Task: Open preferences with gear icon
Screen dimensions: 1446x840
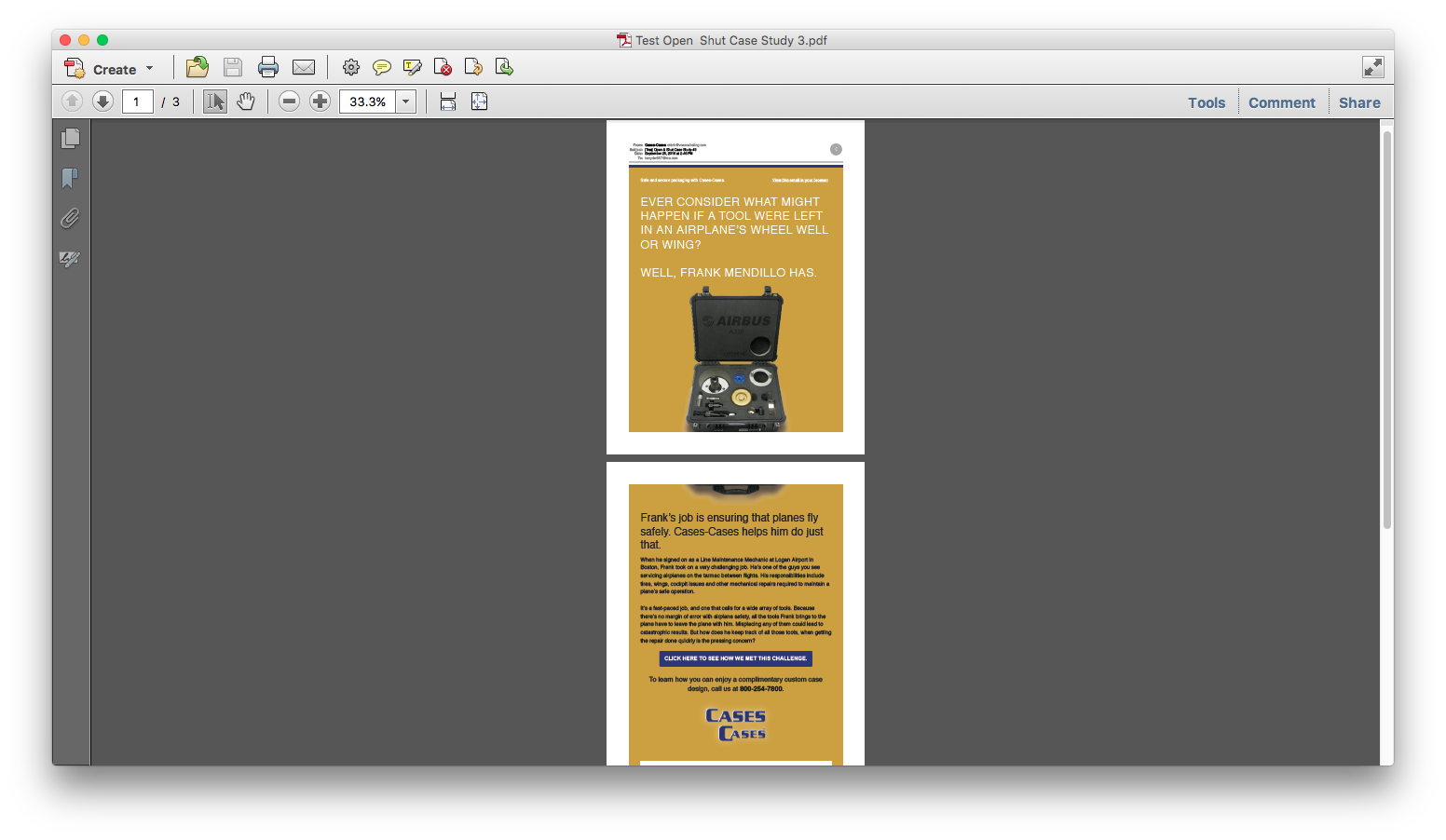Action: (351, 67)
